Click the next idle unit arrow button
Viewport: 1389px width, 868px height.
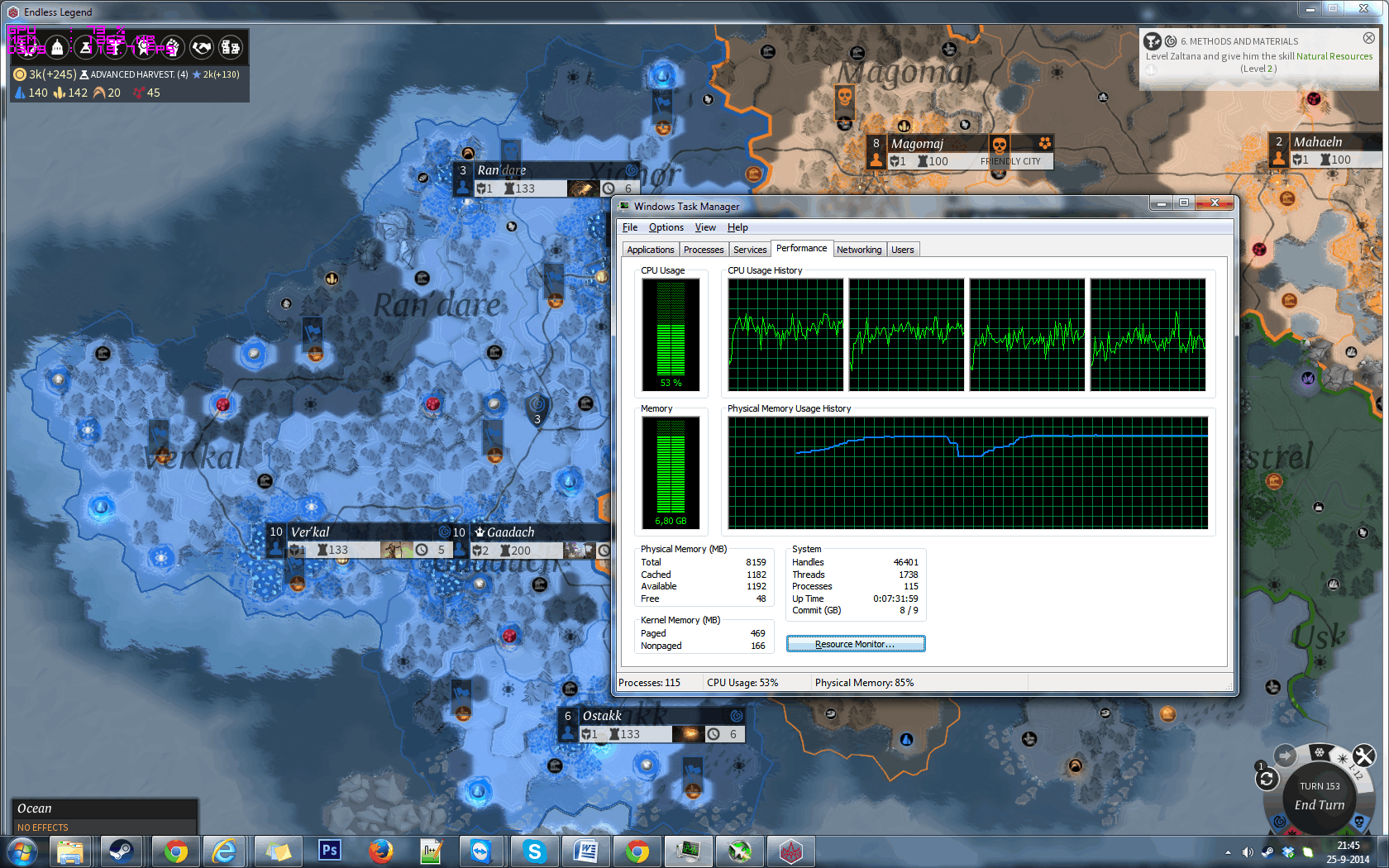point(1285,755)
